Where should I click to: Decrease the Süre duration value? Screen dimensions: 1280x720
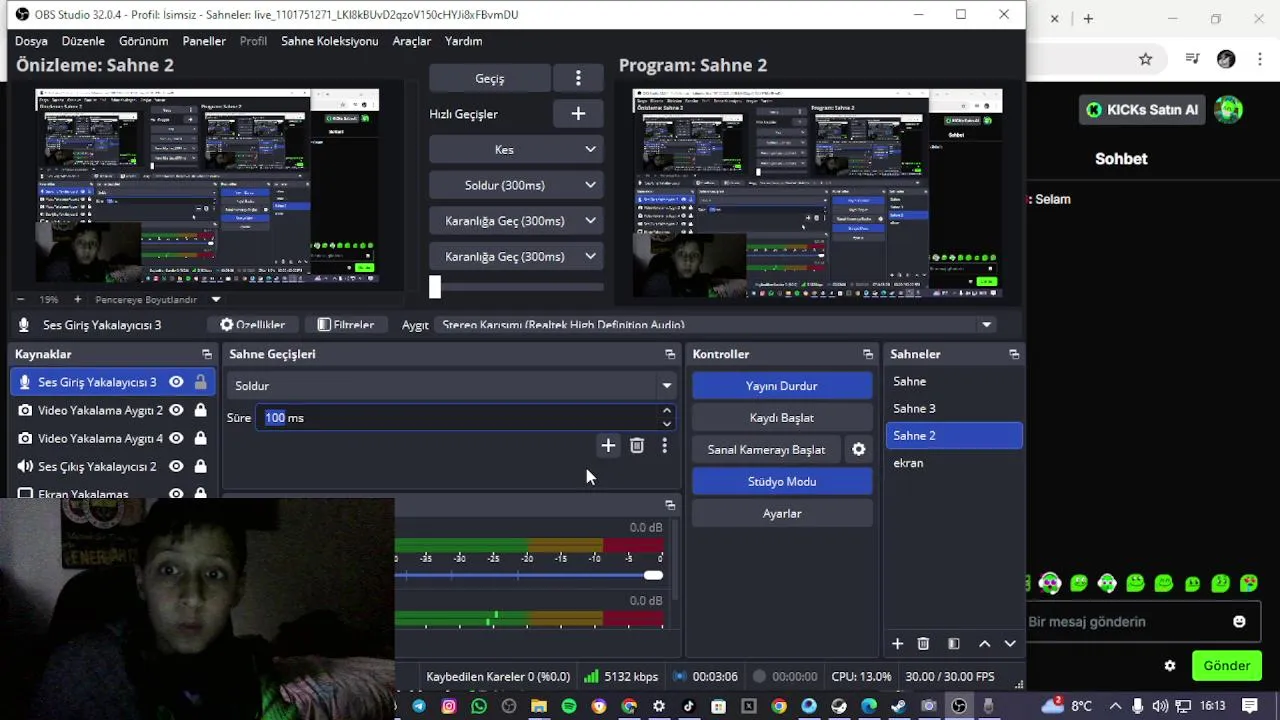pos(667,424)
